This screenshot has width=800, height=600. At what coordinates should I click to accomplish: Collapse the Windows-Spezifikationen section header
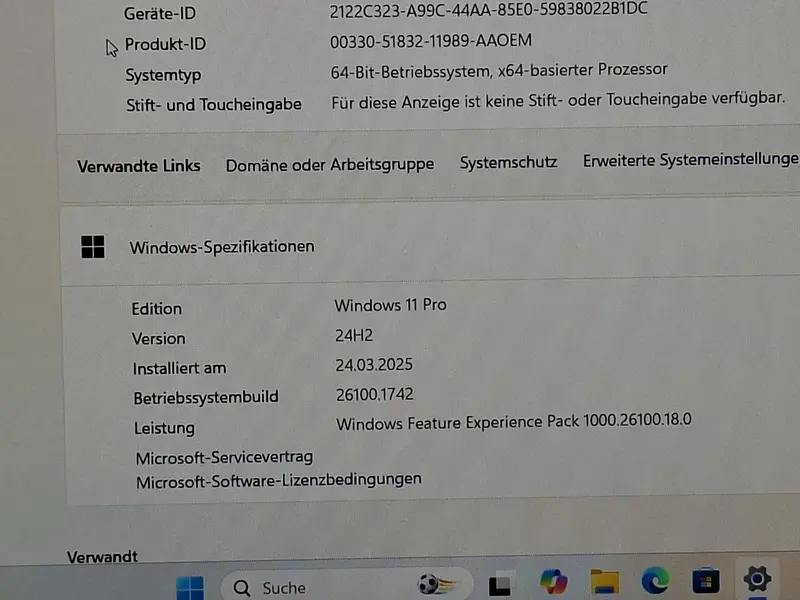click(430, 246)
